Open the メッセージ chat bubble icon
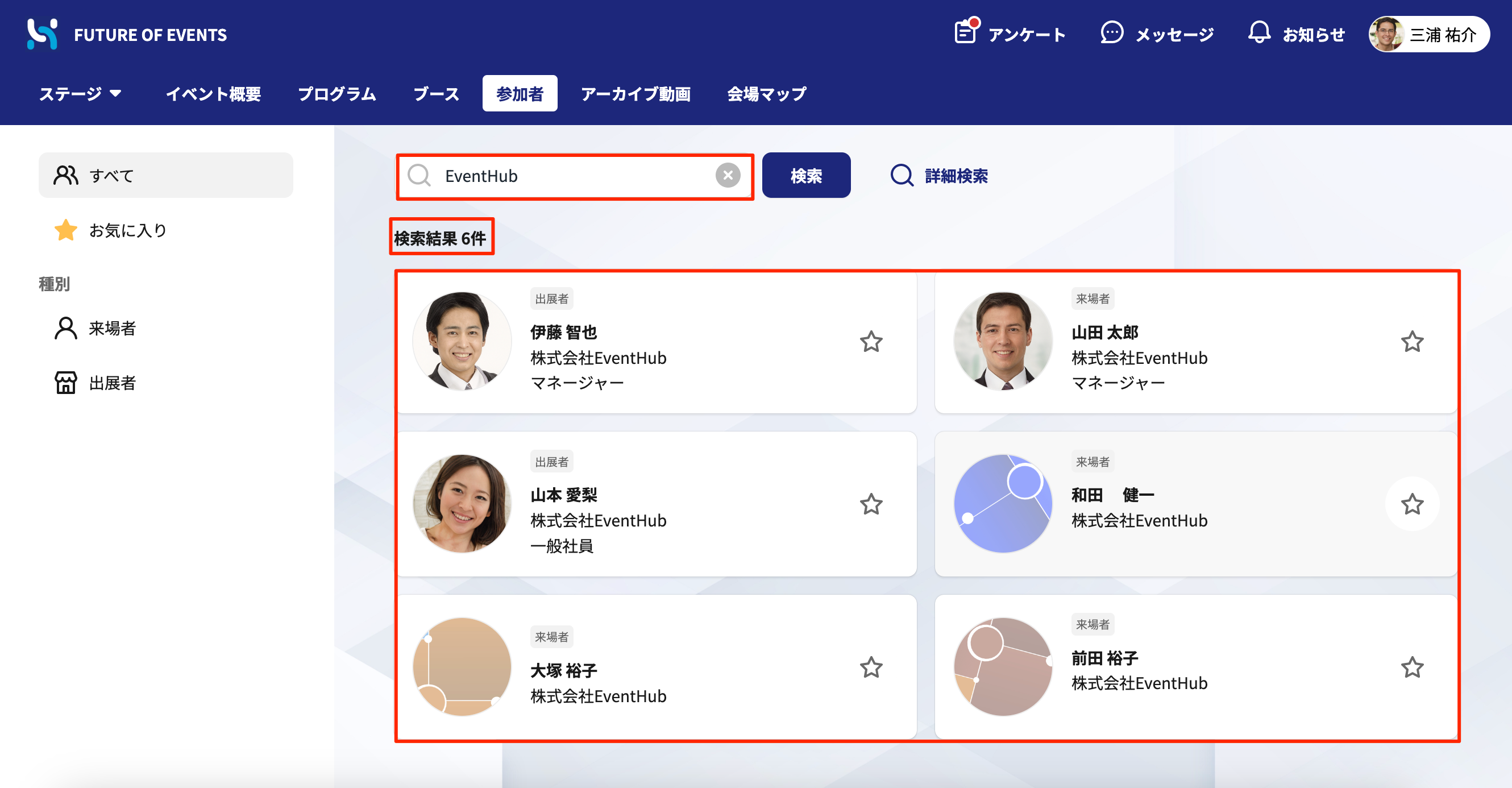This screenshot has height=788, width=1512. coord(1111,33)
